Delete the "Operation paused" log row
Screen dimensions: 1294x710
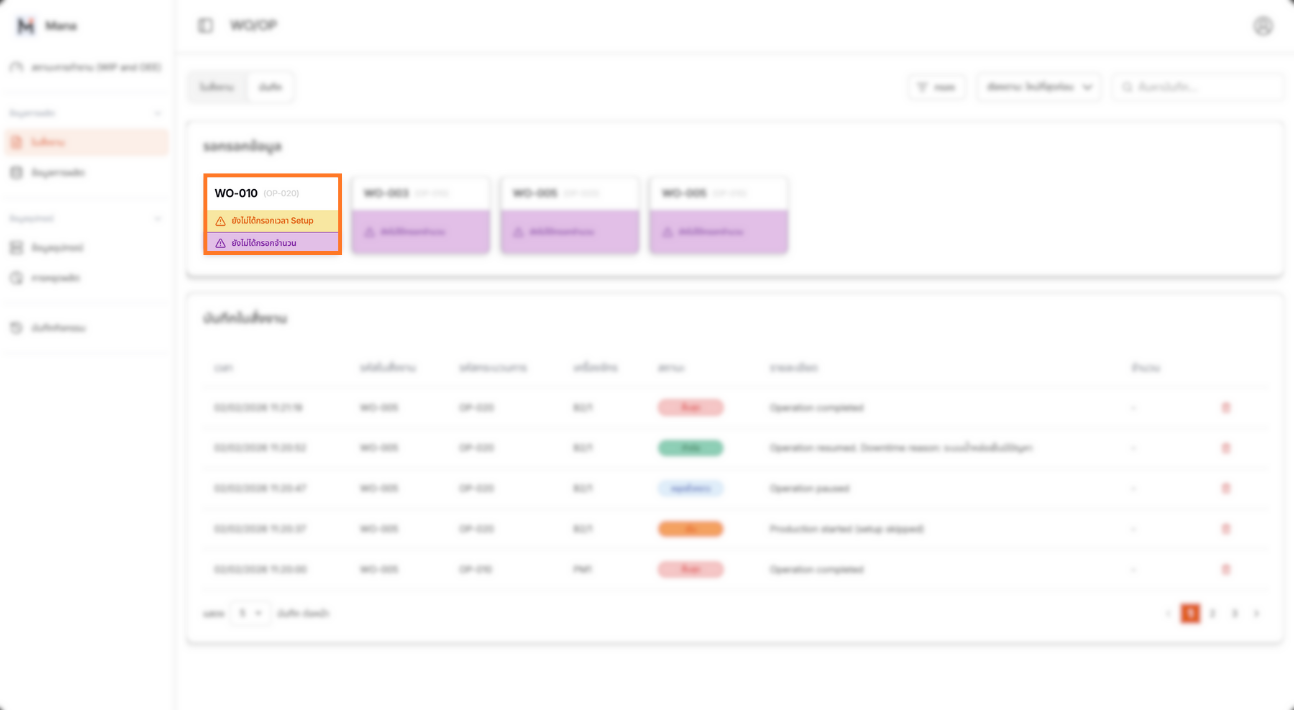(x=1226, y=488)
